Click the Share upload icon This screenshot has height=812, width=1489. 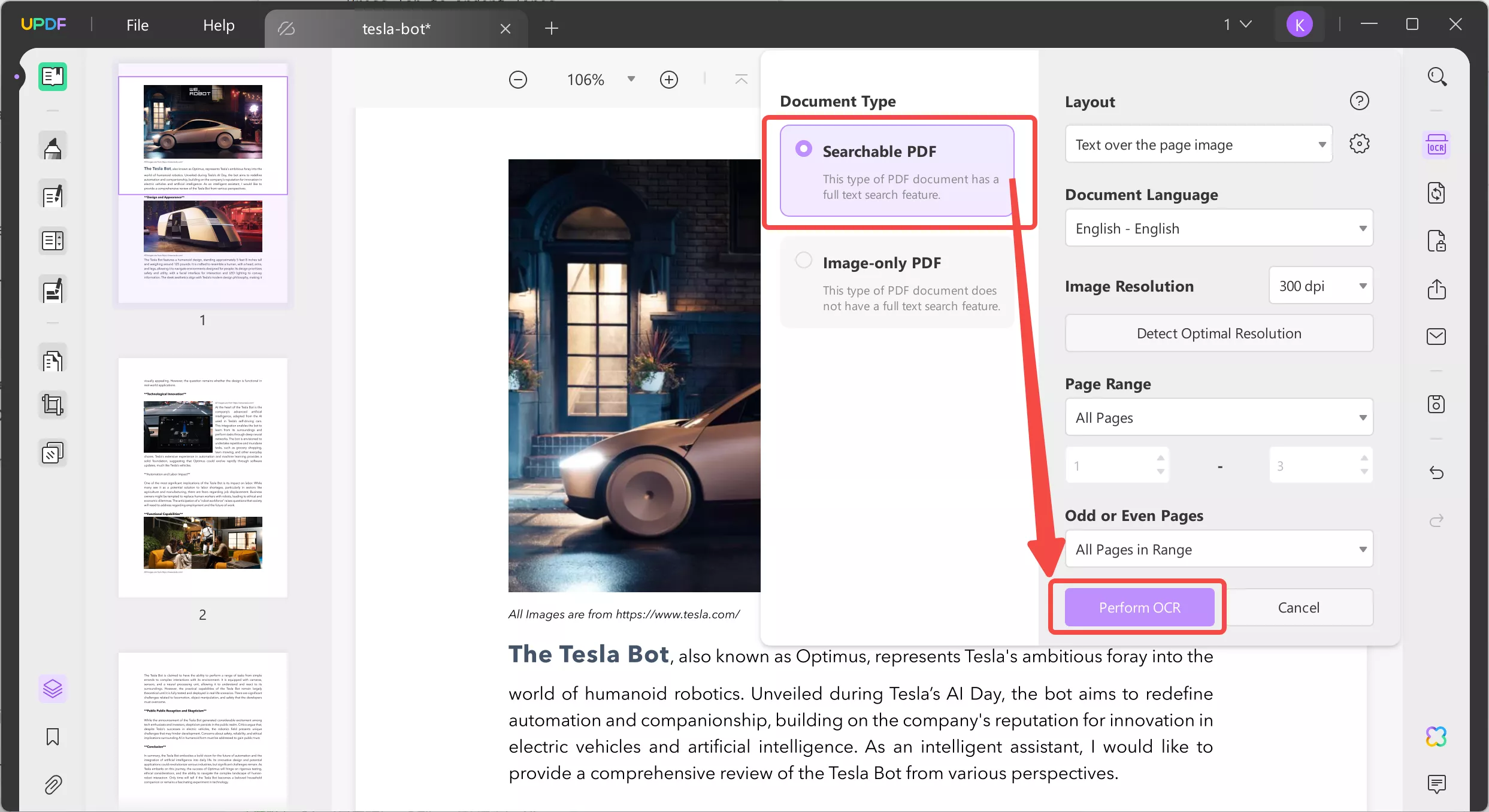[1436, 289]
